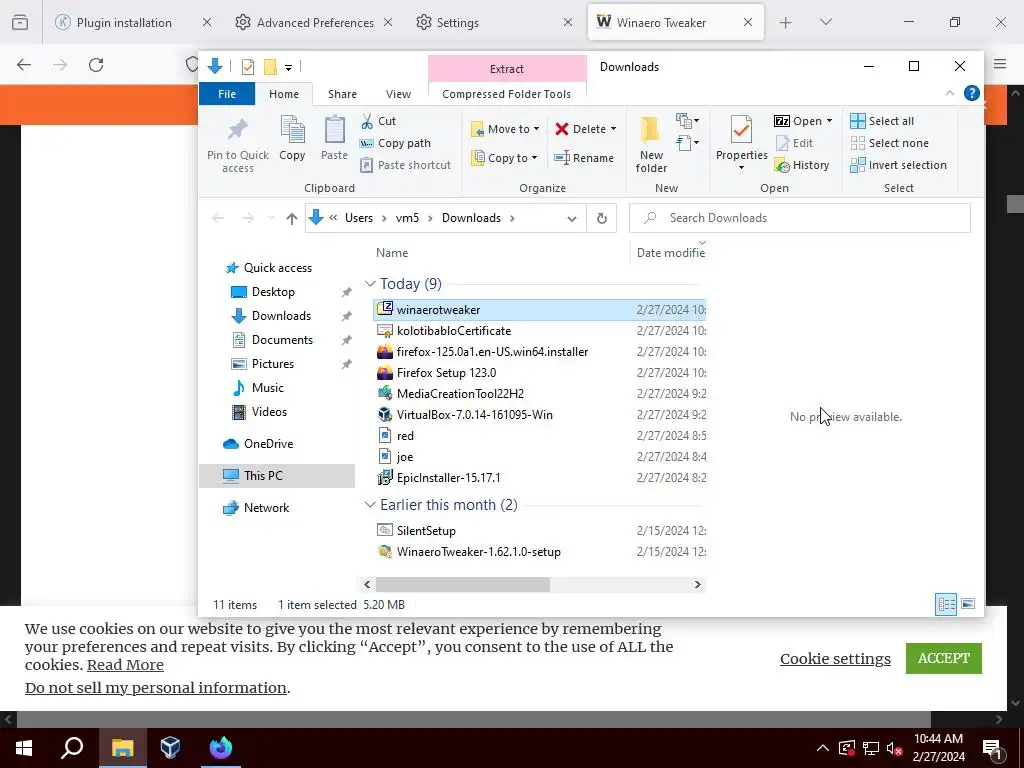
Task: Switch to Plugin installation browser tab
Action: (x=124, y=22)
